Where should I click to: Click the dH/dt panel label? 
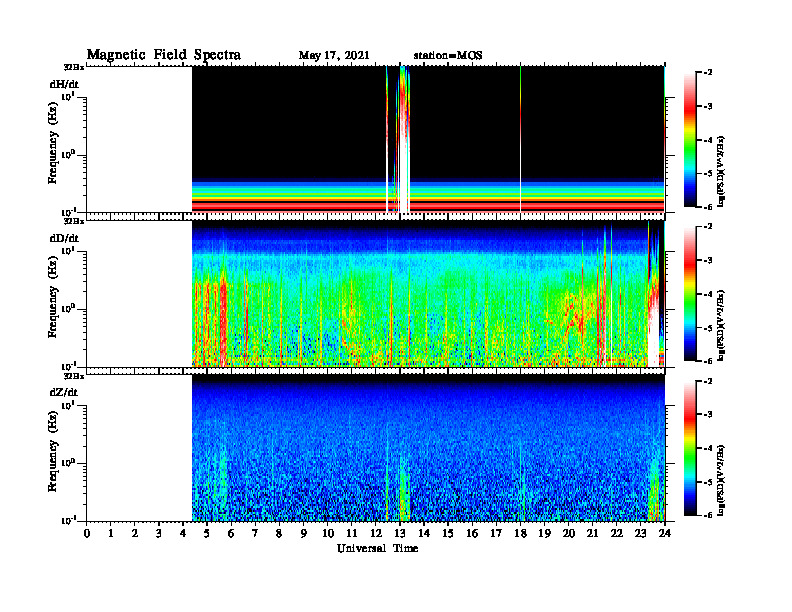[64, 85]
